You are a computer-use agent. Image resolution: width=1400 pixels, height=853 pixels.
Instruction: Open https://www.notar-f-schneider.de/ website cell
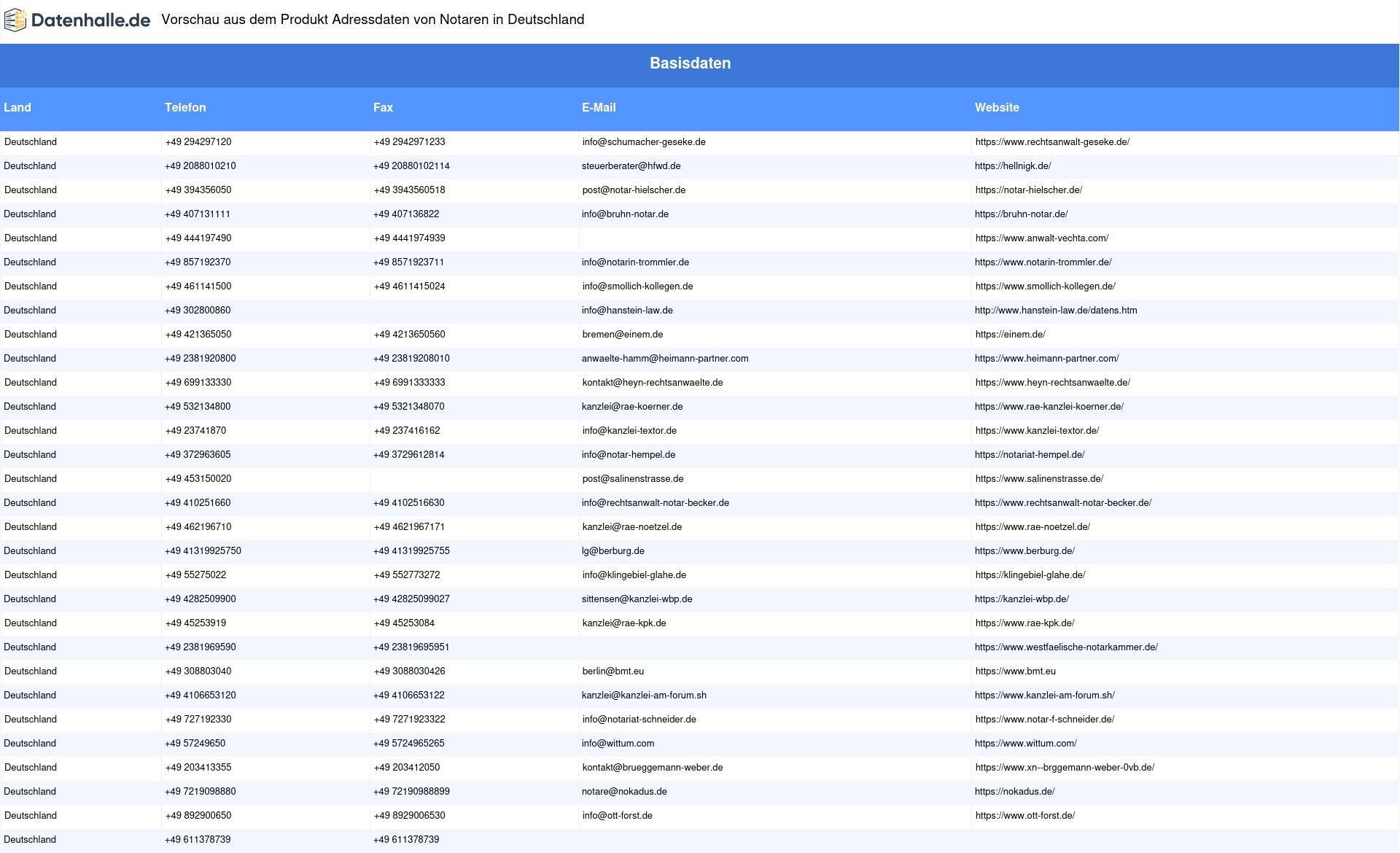pos(1045,720)
